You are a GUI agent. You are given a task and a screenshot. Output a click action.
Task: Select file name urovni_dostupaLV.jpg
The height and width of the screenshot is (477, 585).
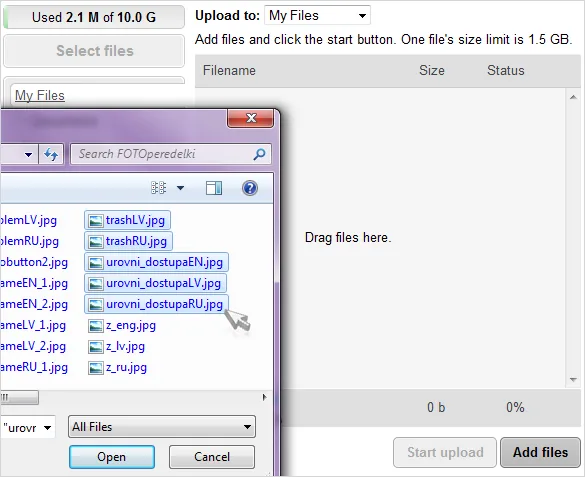[163, 283]
